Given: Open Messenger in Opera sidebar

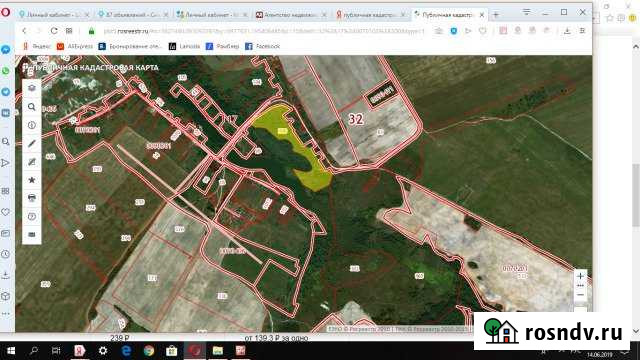Looking at the screenshot, I should click(5, 50).
